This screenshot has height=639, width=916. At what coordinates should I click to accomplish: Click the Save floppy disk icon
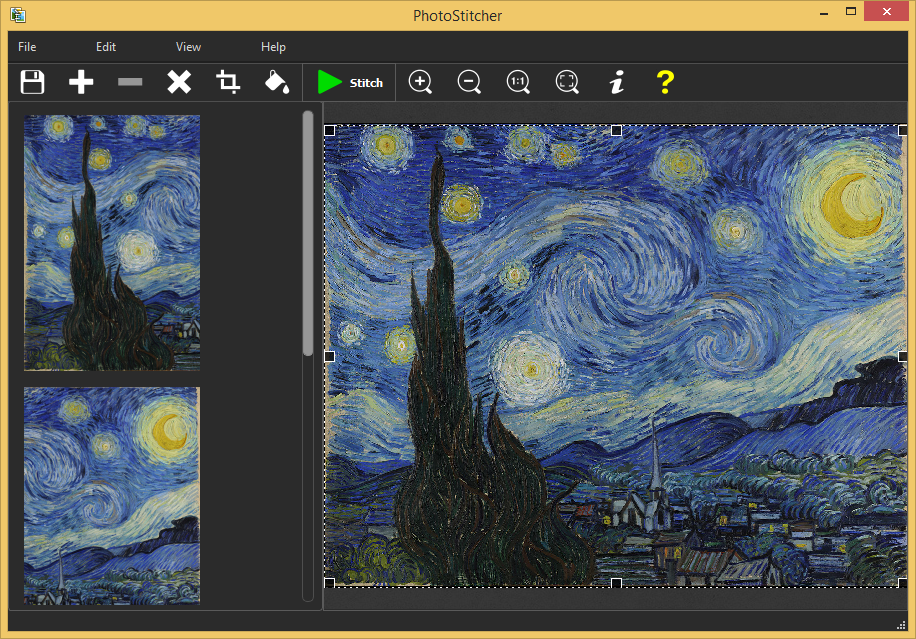(x=32, y=82)
